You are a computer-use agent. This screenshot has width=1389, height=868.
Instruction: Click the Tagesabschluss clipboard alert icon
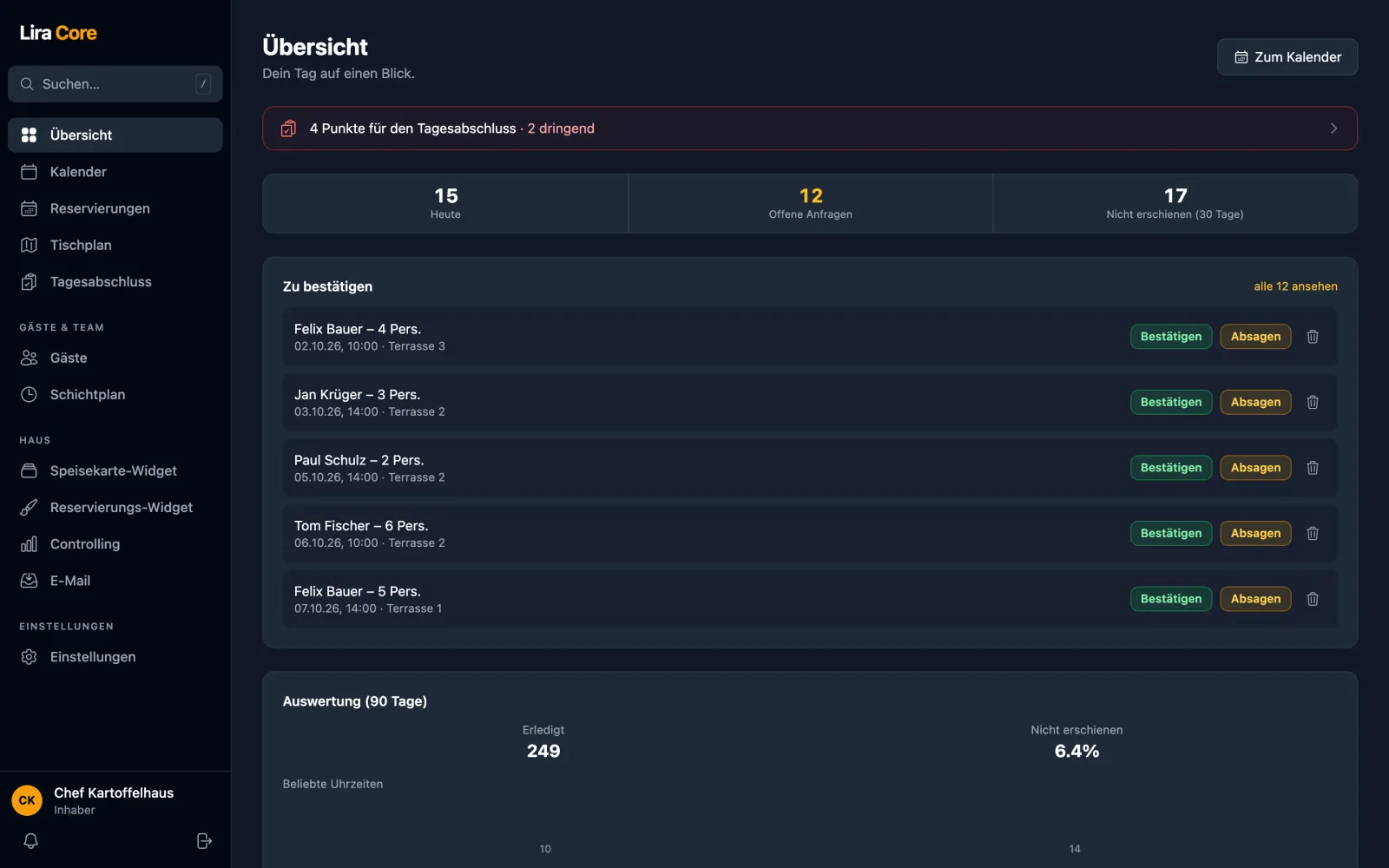(288, 128)
